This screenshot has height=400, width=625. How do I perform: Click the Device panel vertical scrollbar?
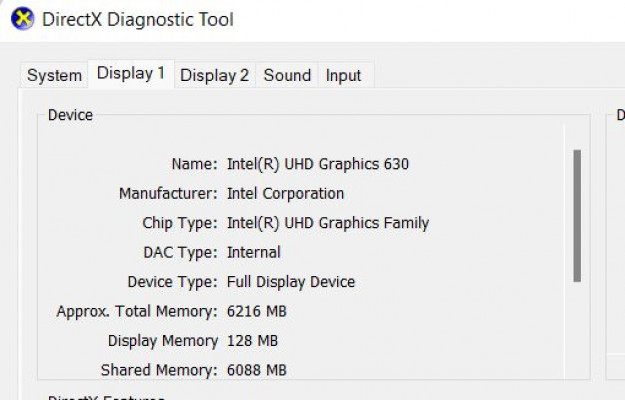coord(576,215)
